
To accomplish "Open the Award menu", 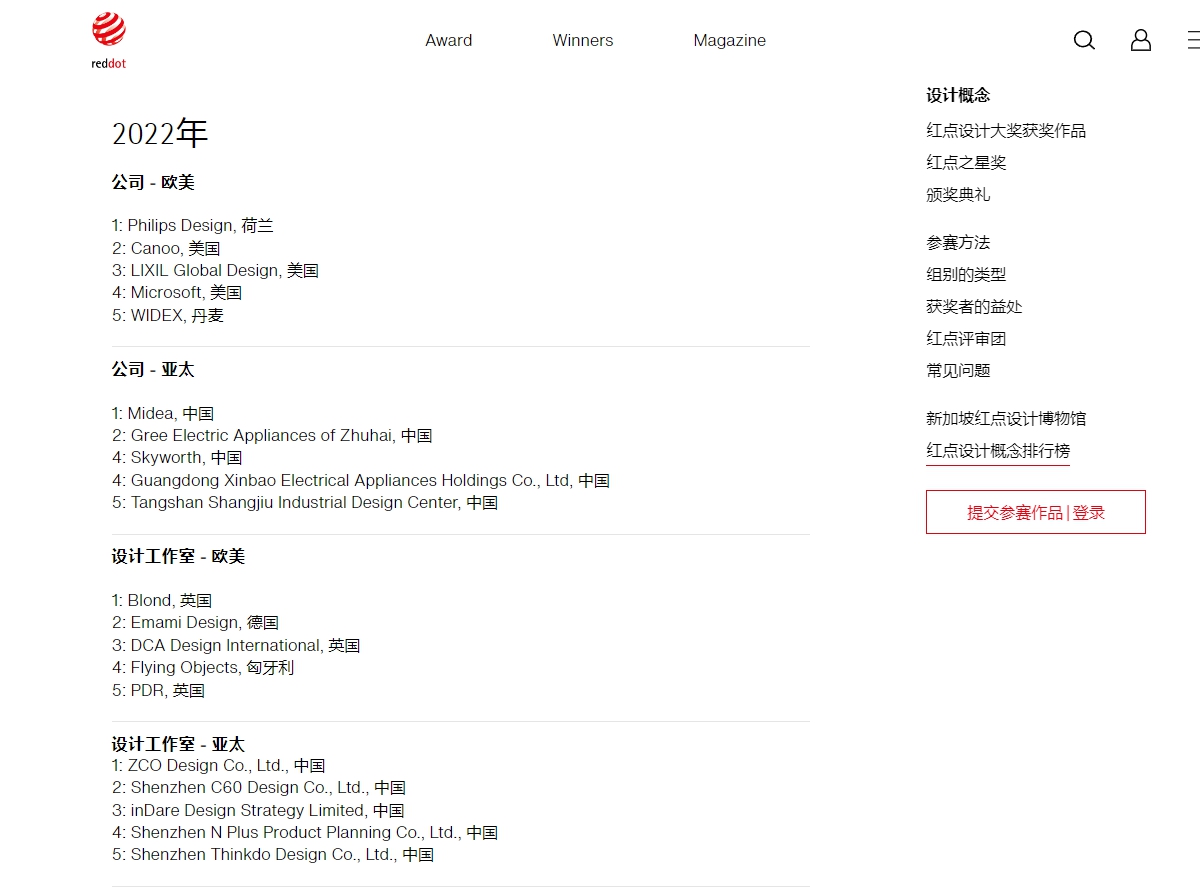I will 449,40.
